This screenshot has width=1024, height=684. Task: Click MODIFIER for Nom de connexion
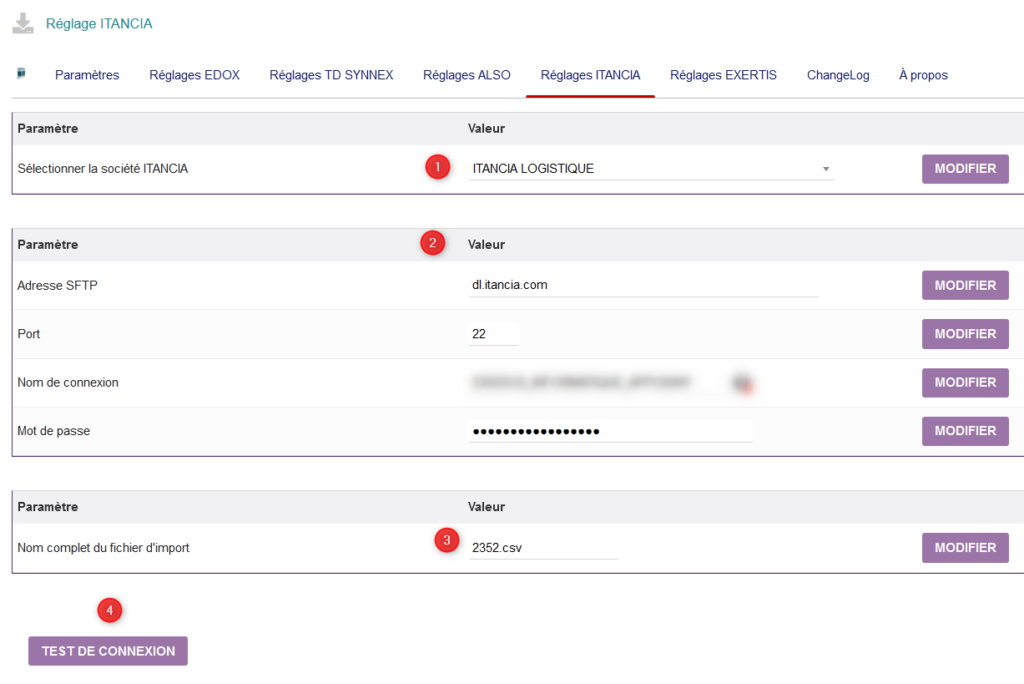[x=965, y=382]
